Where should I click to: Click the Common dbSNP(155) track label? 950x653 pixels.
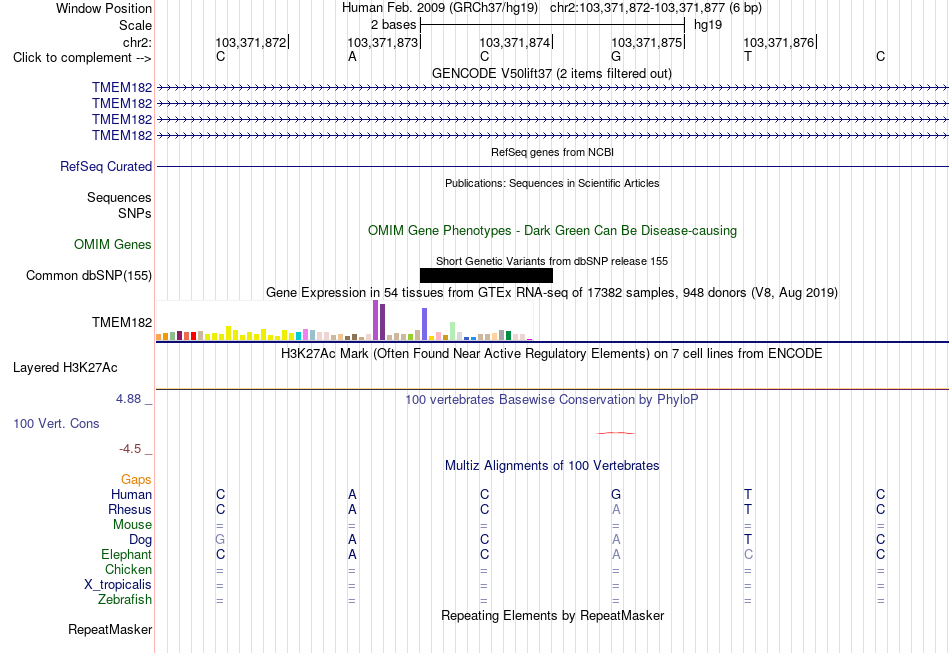click(89, 276)
